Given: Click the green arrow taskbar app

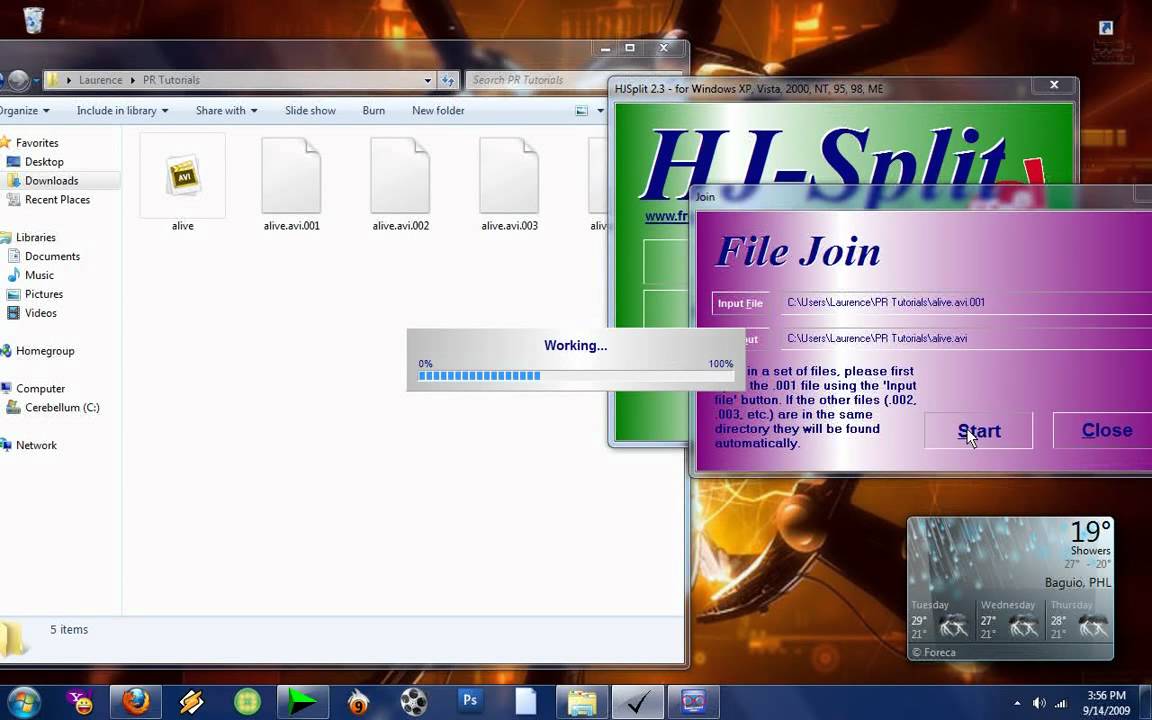Looking at the screenshot, I should tap(302, 702).
